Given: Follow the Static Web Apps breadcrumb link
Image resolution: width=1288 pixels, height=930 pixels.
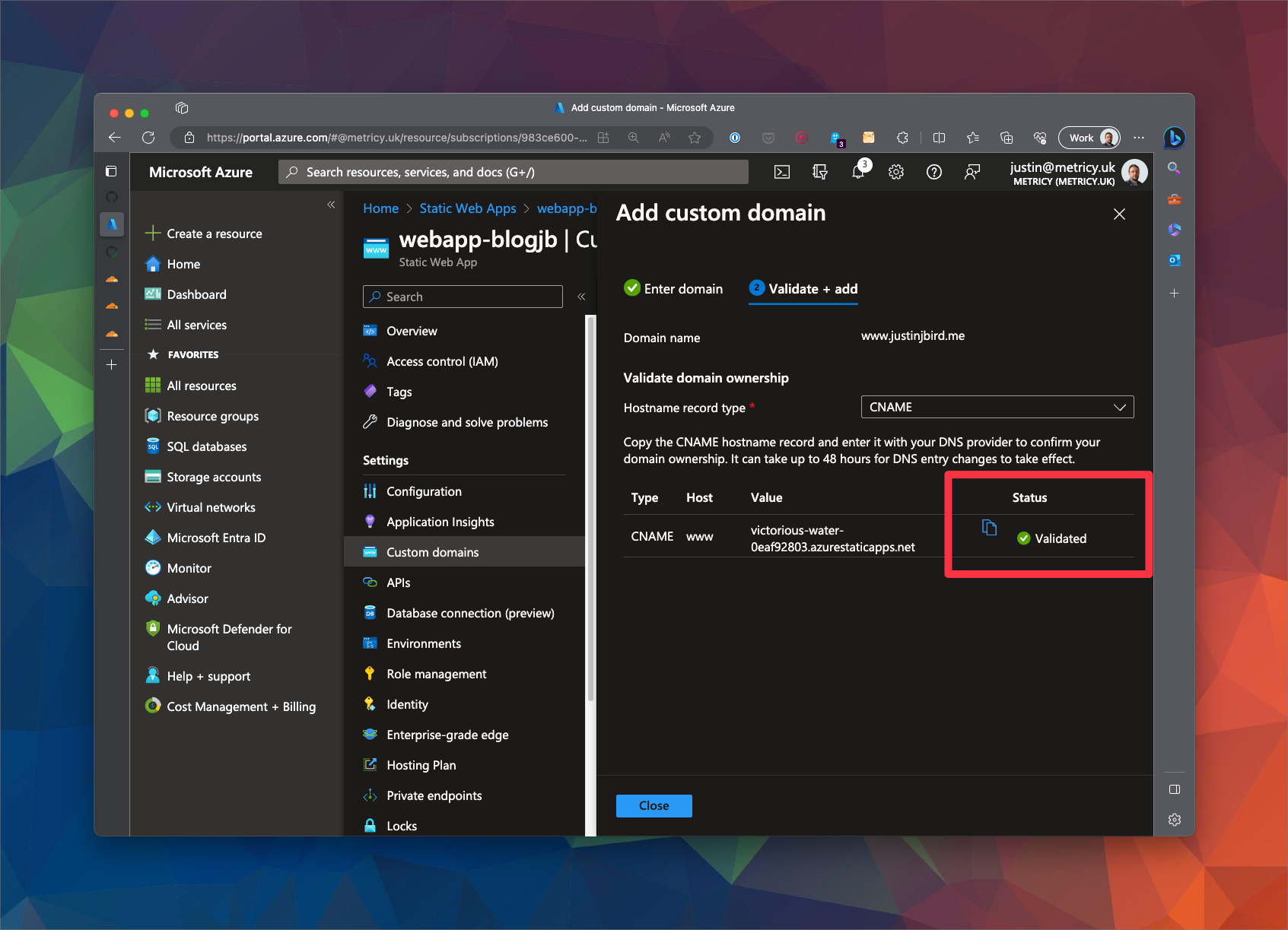Looking at the screenshot, I should pos(467,208).
